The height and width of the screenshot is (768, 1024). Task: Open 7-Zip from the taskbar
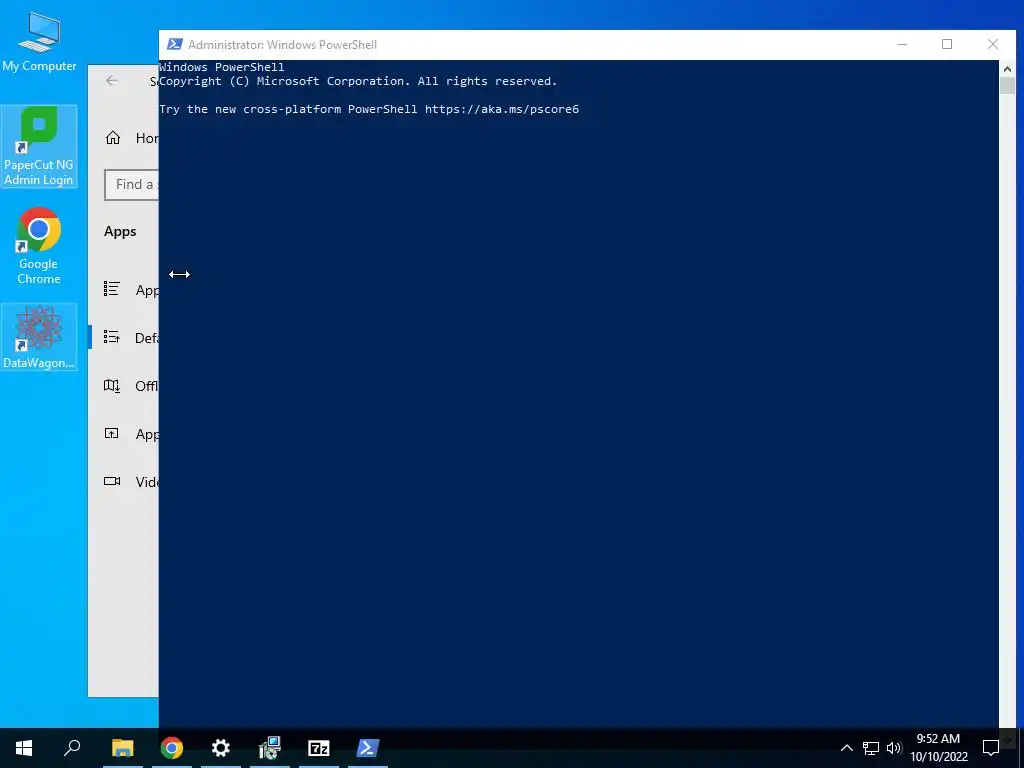click(319, 748)
